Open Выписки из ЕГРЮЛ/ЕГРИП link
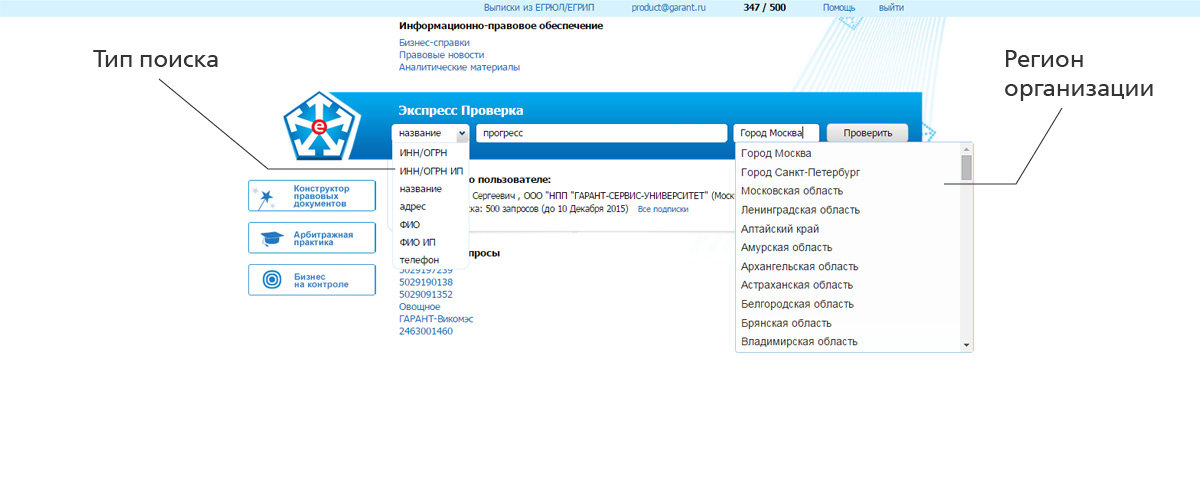The height and width of the screenshot is (484, 1200). (539, 7)
